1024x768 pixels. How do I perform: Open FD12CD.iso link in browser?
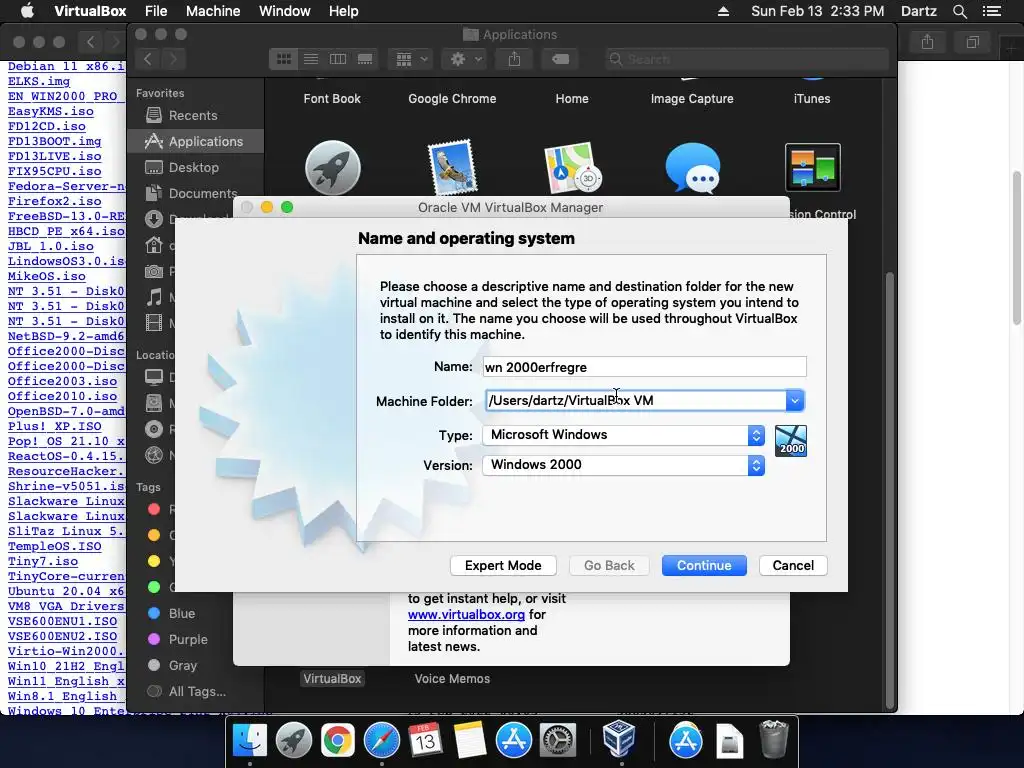[x=46, y=126]
